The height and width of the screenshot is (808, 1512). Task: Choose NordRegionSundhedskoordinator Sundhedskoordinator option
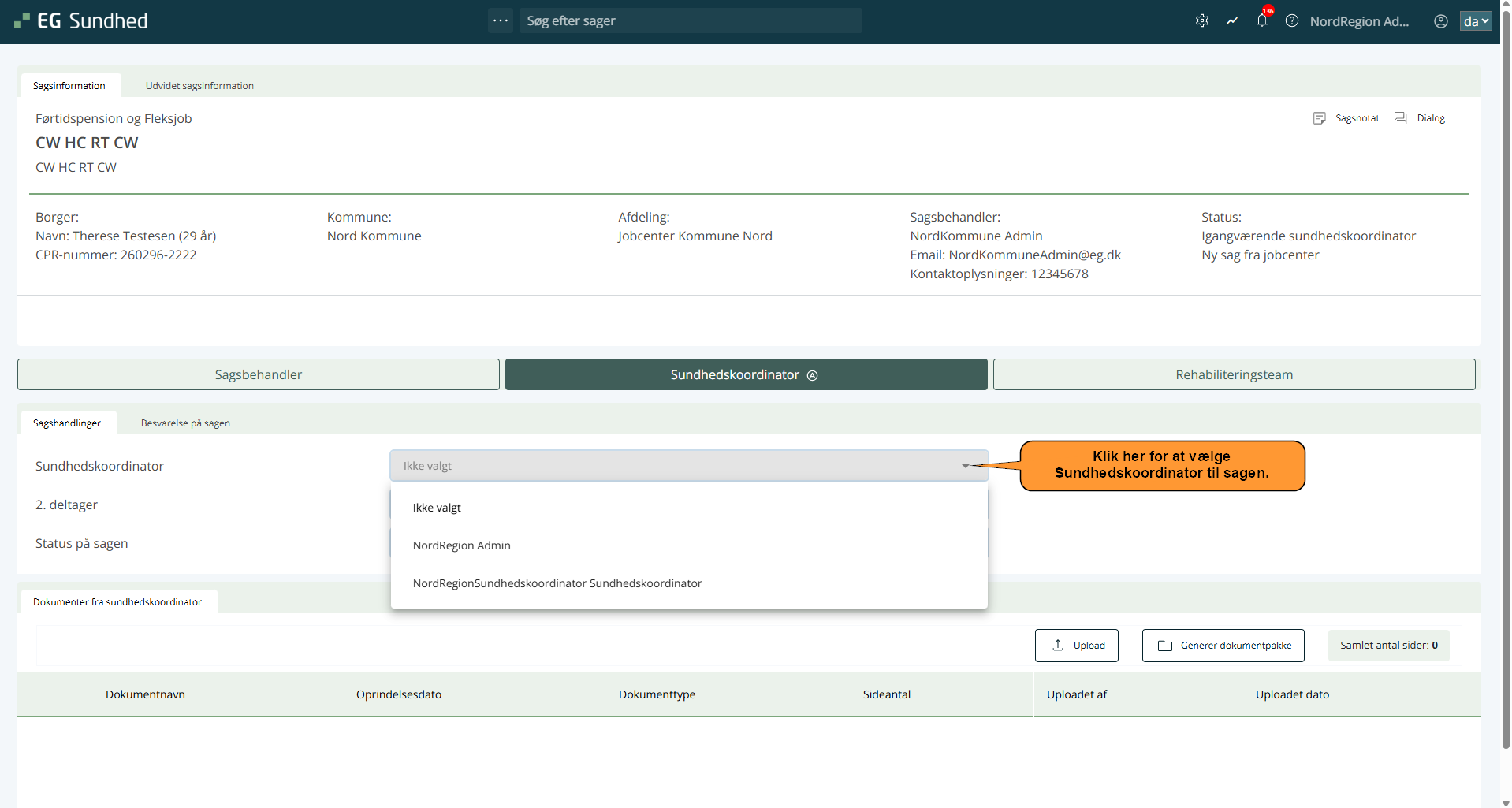tap(557, 583)
